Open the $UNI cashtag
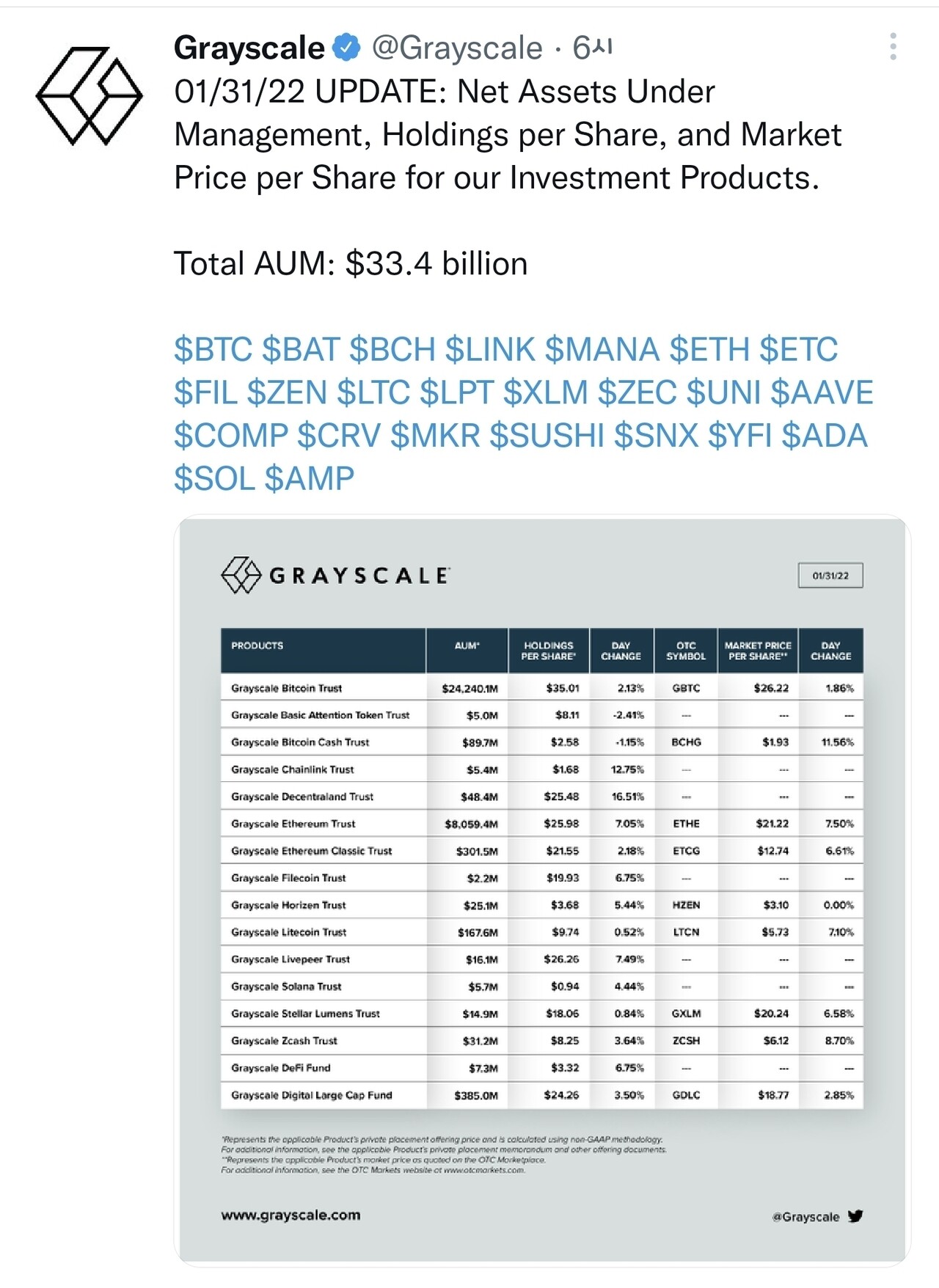Image resolution: width=939 pixels, height=1288 pixels. (723, 393)
